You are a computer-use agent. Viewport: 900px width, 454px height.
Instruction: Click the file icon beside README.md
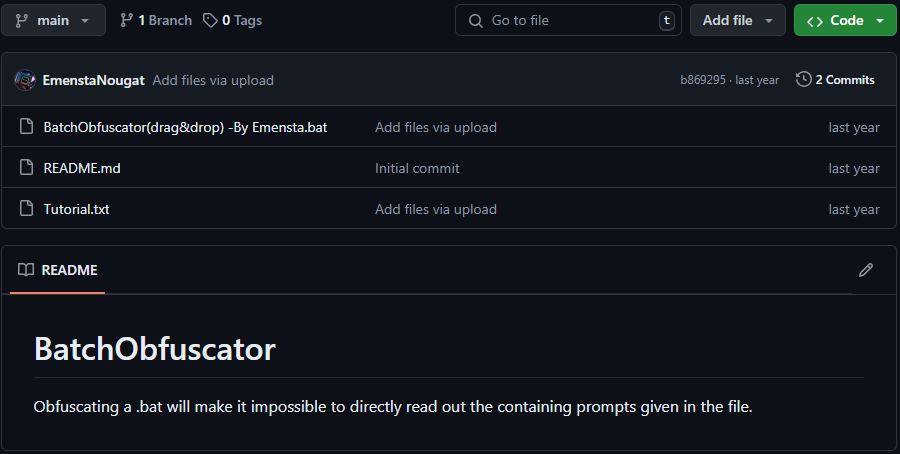tap(27, 168)
